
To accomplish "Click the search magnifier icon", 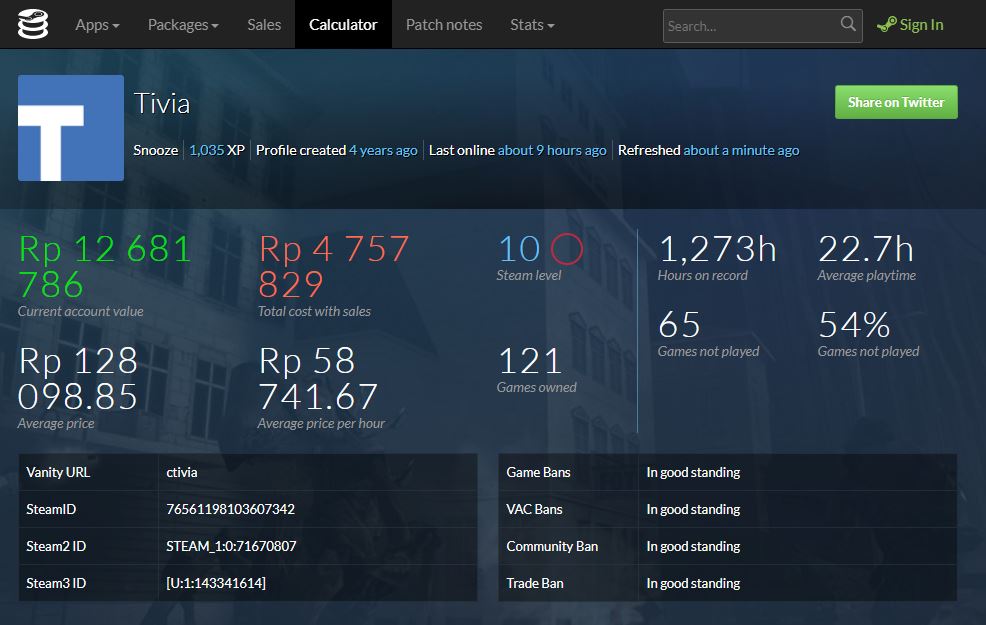I will [x=848, y=24].
